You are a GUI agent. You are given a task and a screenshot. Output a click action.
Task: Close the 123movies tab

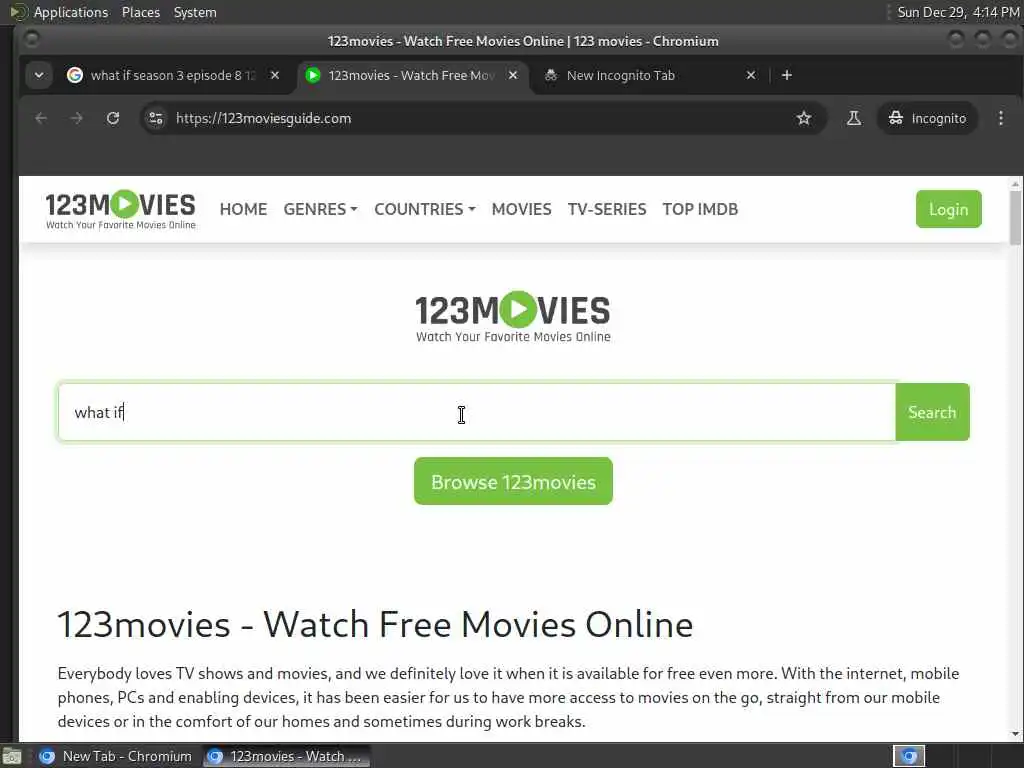tap(513, 75)
